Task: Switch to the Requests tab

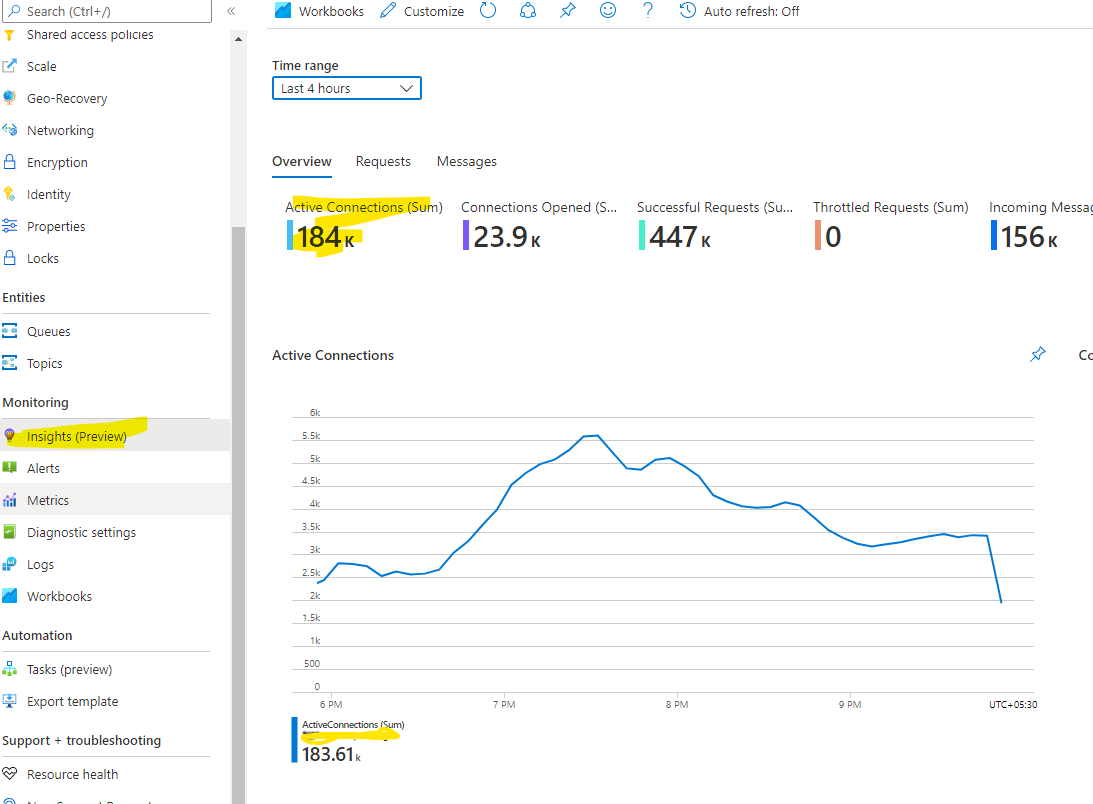Action: 383,161
